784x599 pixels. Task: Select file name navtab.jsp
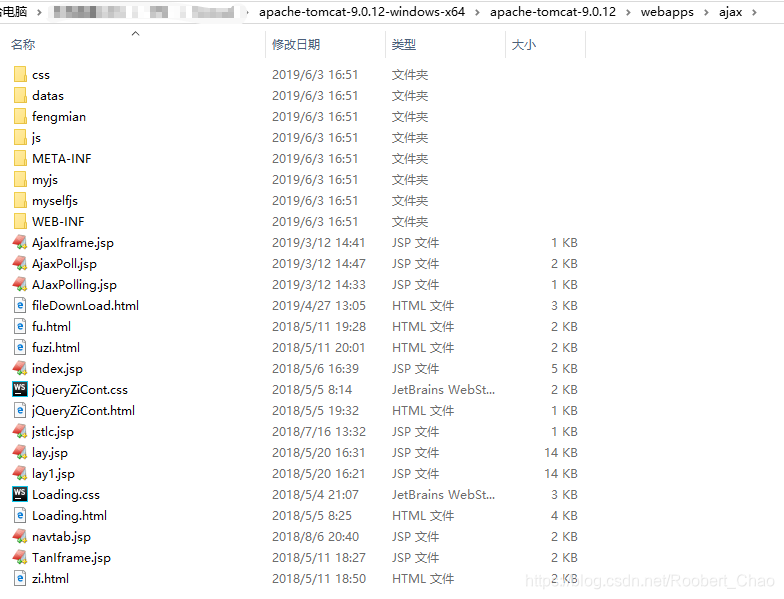click(x=62, y=536)
